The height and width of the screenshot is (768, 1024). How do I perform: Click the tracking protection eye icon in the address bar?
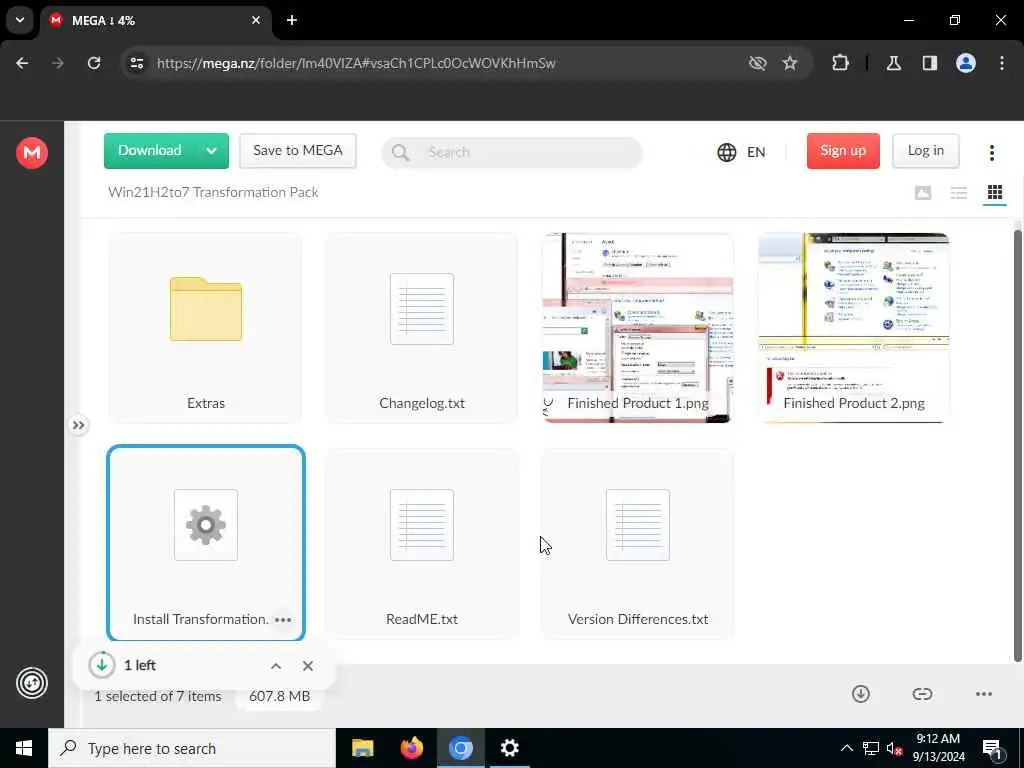pos(758,63)
